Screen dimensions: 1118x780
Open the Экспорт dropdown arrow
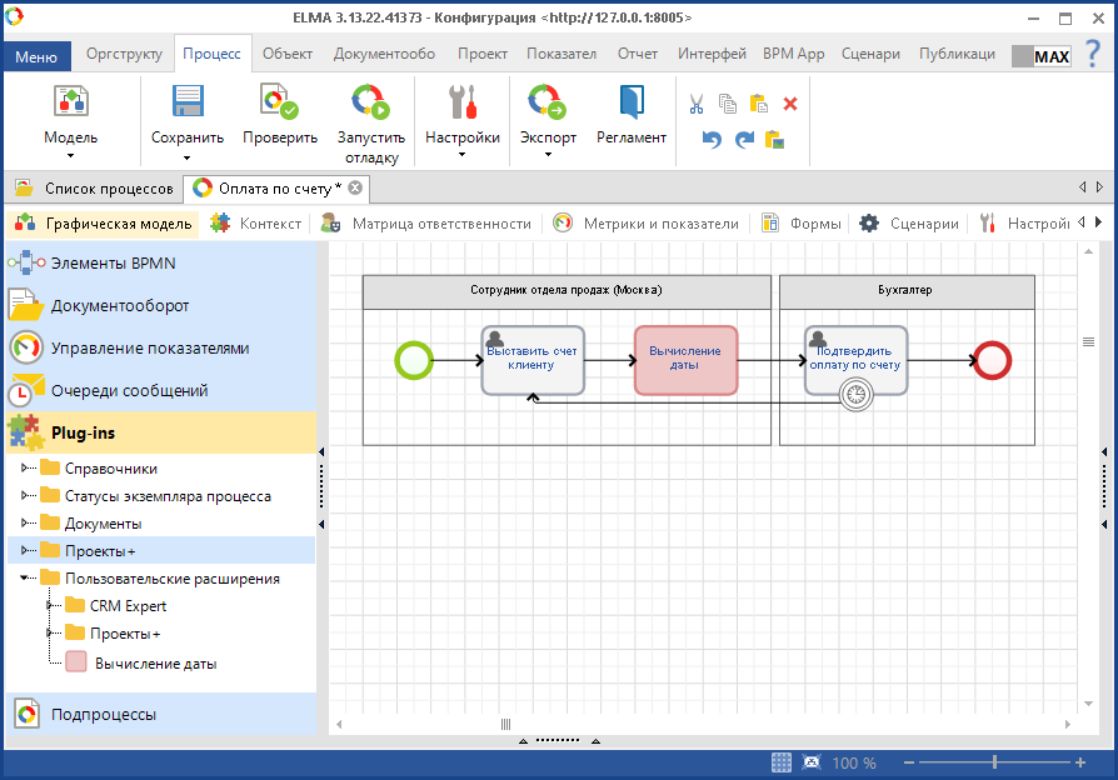click(x=548, y=154)
